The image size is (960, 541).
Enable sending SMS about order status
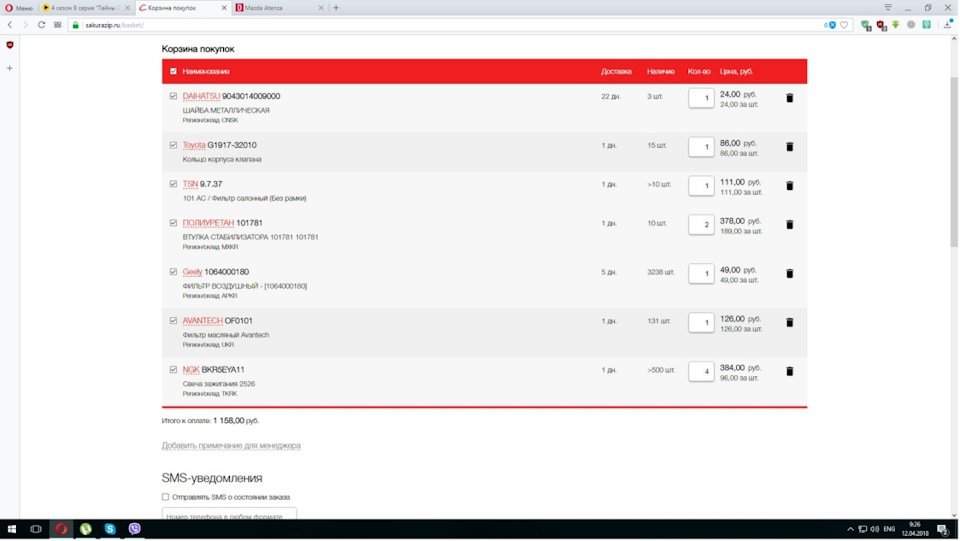click(165, 498)
